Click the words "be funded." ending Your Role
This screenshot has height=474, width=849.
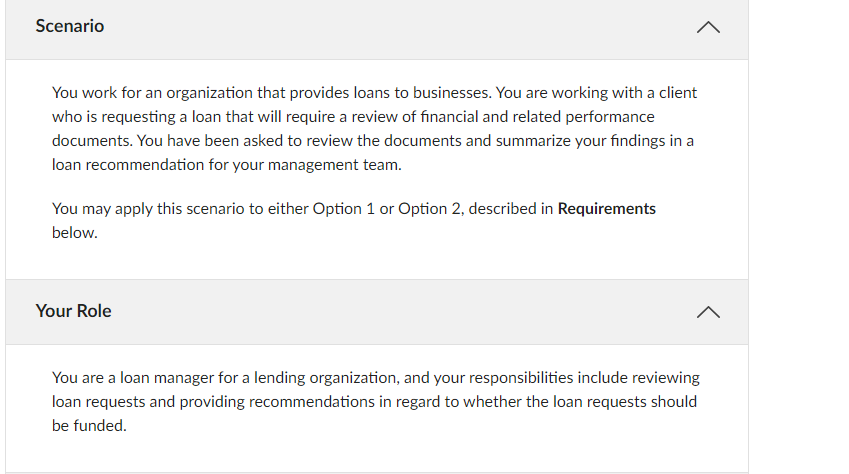(x=88, y=425)
